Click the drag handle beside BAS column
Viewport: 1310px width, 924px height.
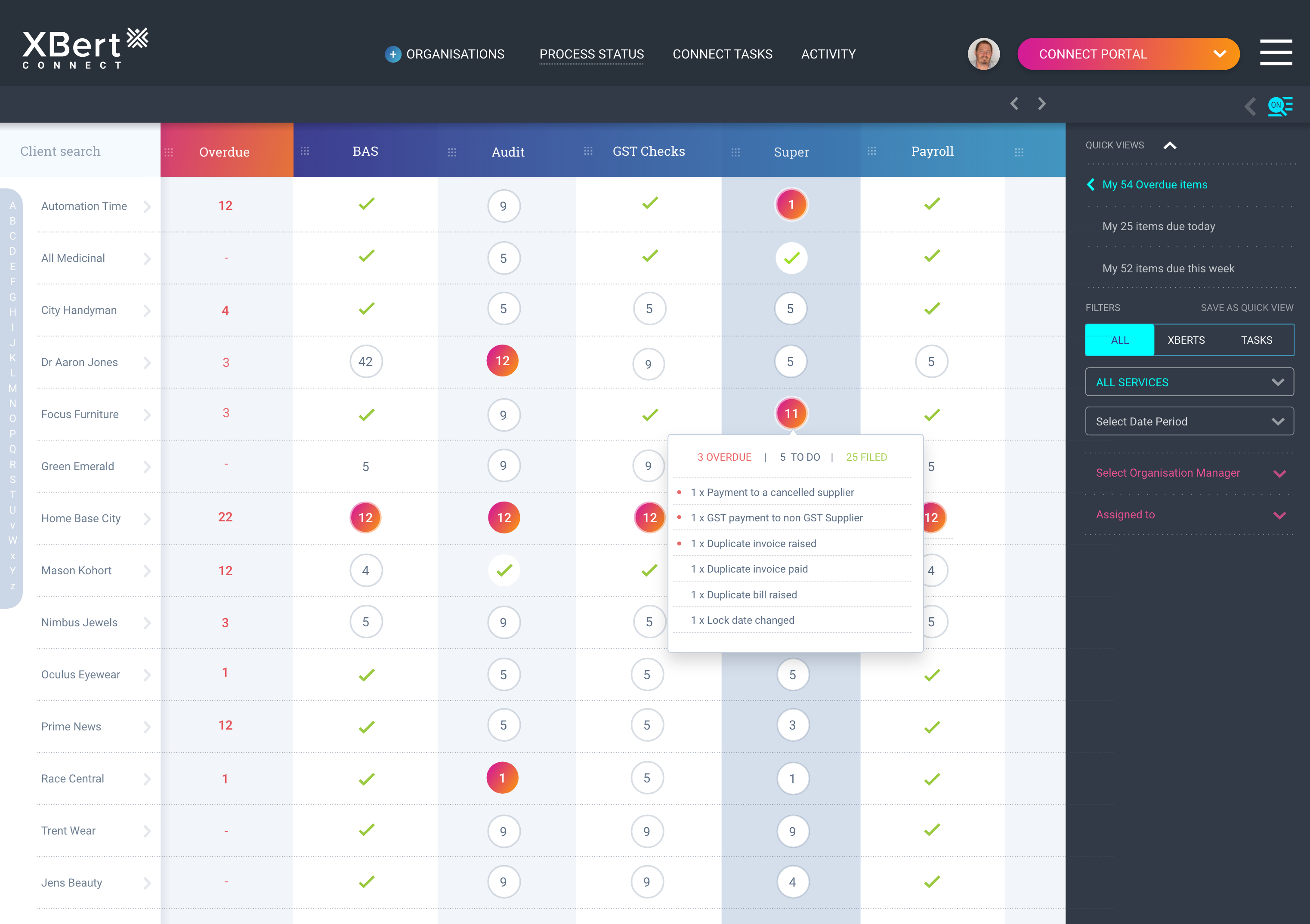coord(305,151)
